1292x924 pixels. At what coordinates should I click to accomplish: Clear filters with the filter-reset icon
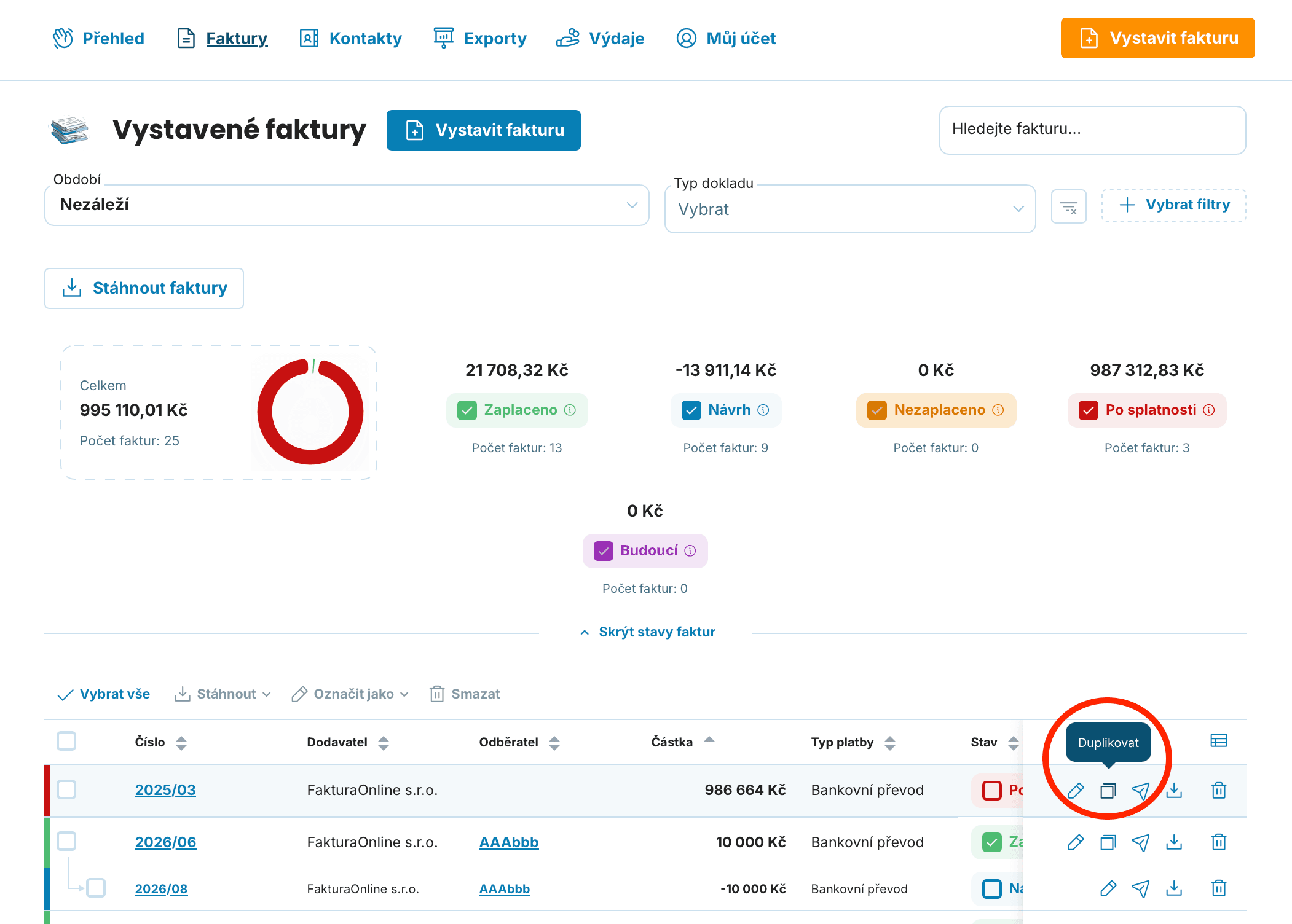click(x=1069, y=206)
